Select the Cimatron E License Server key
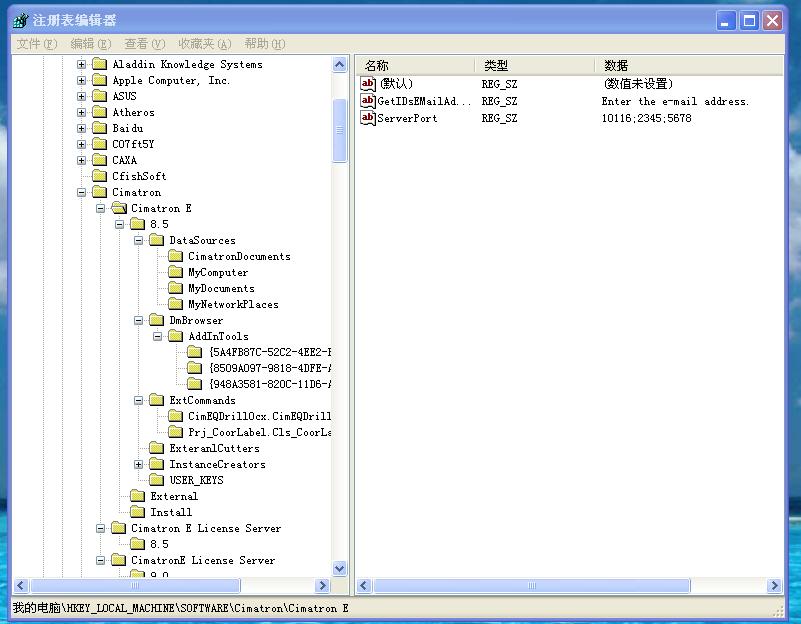801x624 pixels. [x=206, y=528]
